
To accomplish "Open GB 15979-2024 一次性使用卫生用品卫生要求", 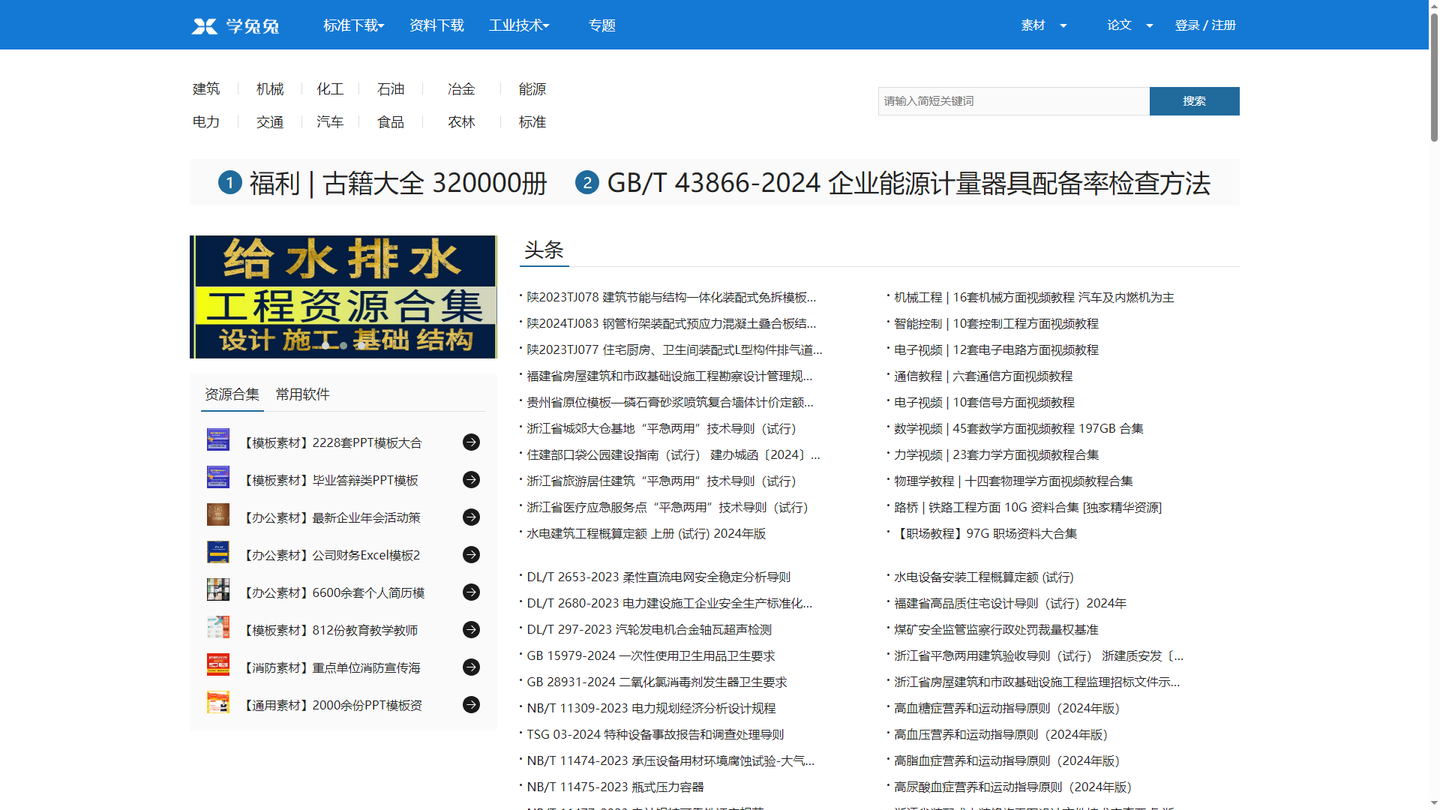I will tap(651, 656).
